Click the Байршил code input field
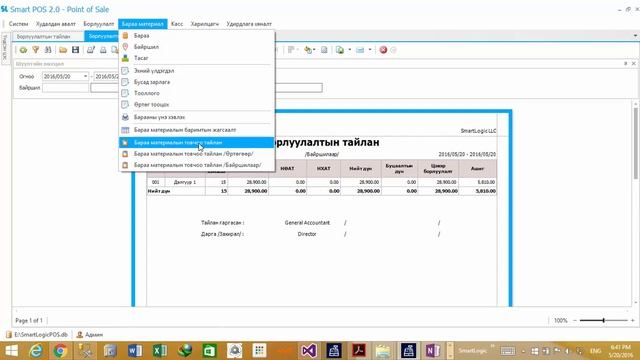Screen dimensions: 640x360 point(65,88)
